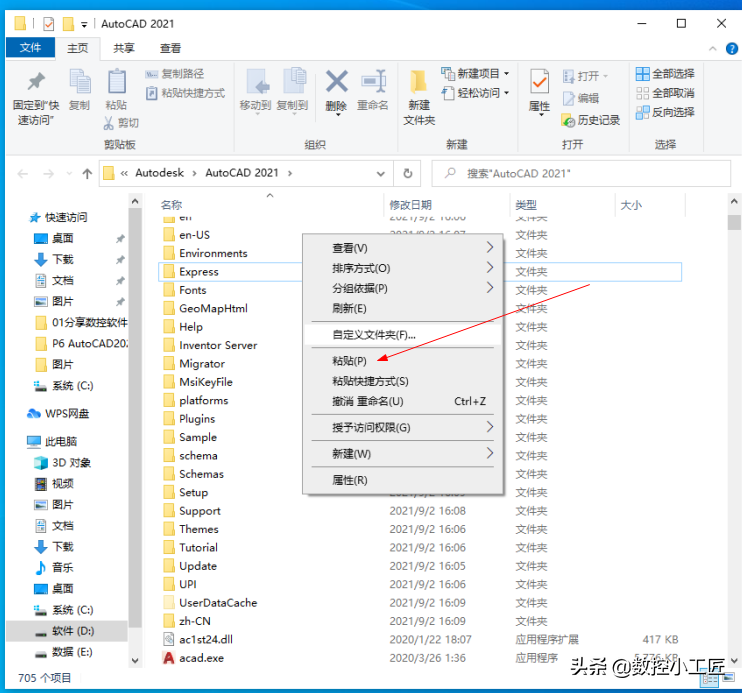The image size is (742, 693).
Task: Click the Select All (全部选择) icon
Action: [x=642, y=74]
